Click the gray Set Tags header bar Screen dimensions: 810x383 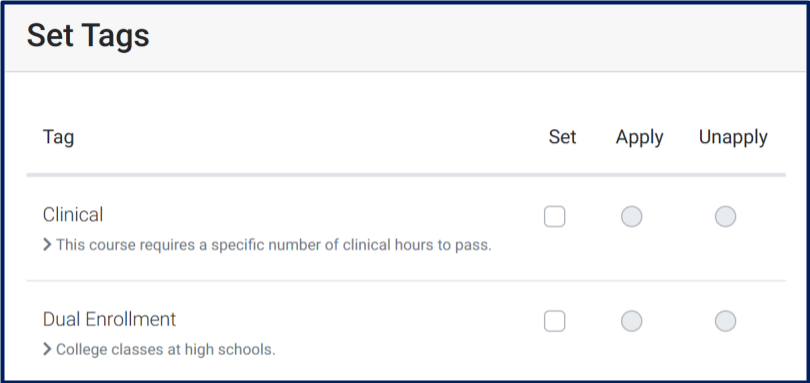pyautogui.click(x=405, y=38)
